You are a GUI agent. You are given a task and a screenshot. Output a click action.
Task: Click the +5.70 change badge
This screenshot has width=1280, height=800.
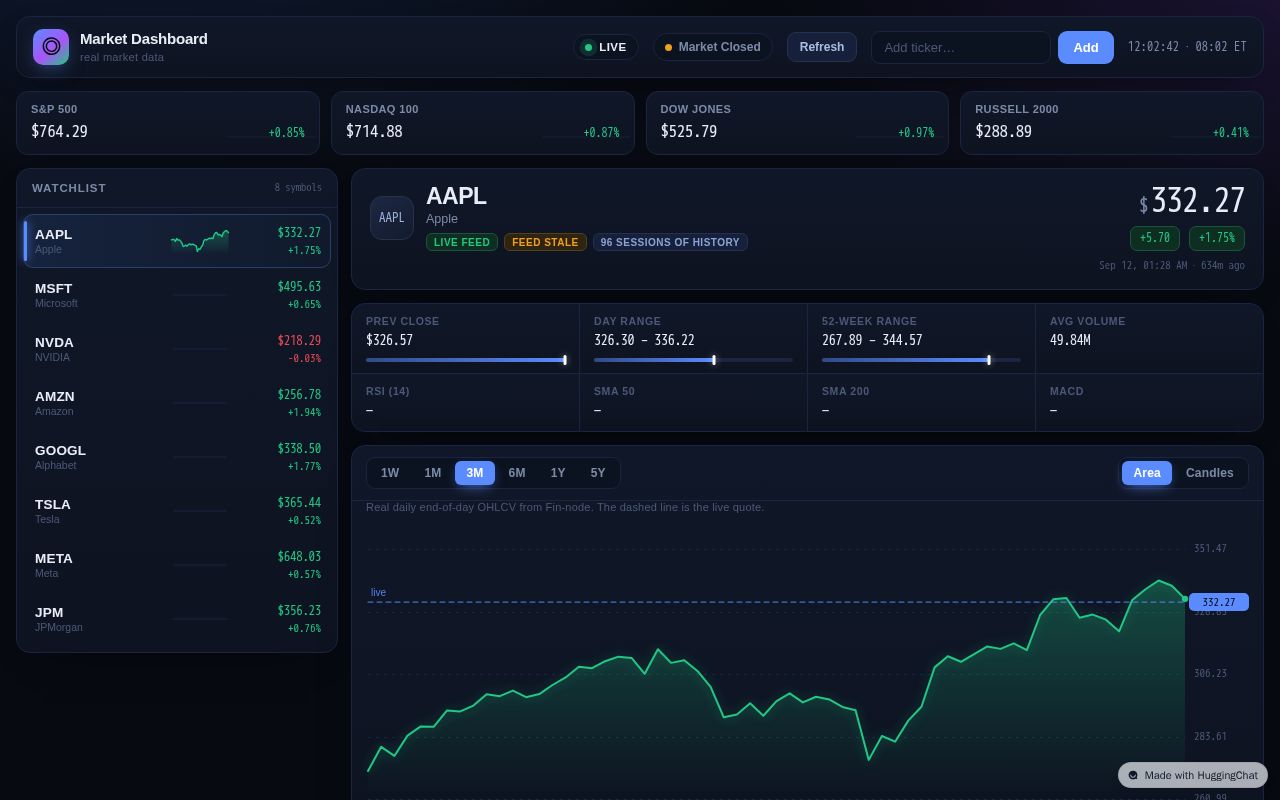pos(1155,238)
